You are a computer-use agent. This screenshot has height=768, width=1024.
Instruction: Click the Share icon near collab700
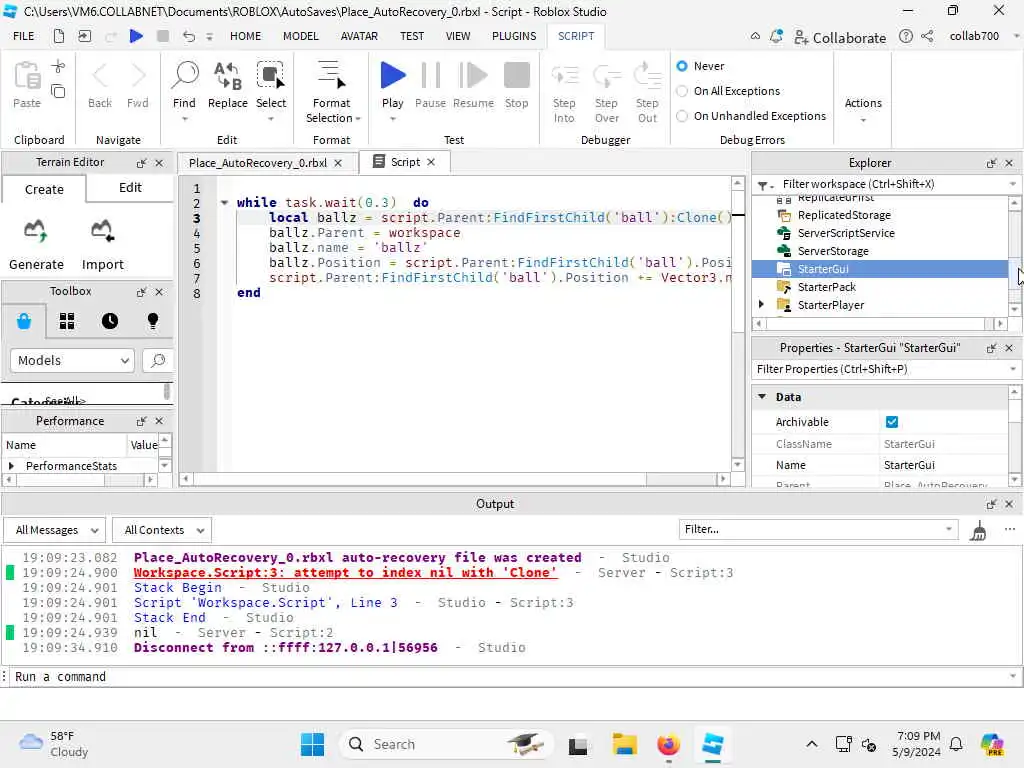(x=927, y=37)
